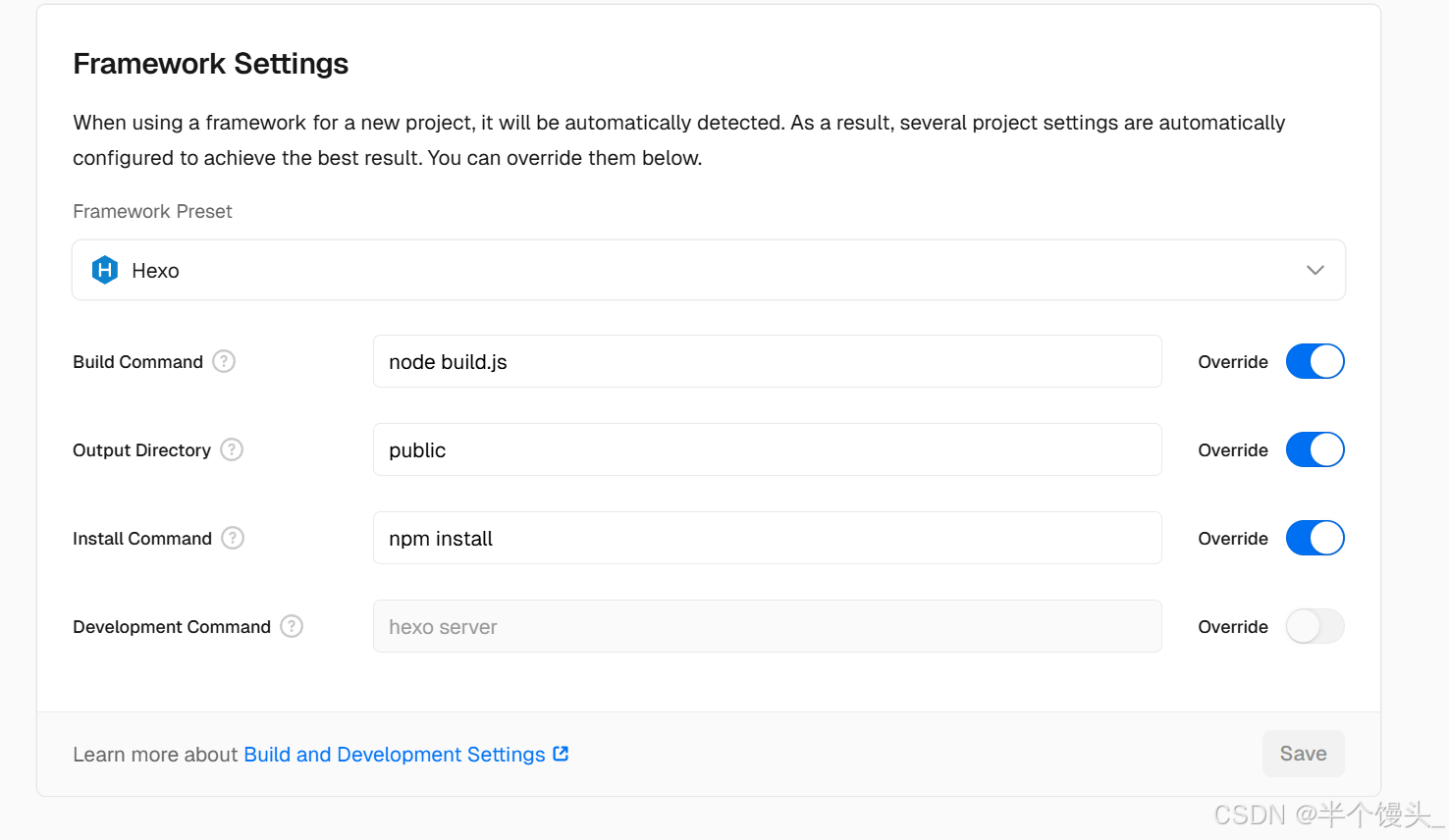The image size is (1449, 840).
Task: Click the Framework Settings heading
Action: (x=210, y=64)
